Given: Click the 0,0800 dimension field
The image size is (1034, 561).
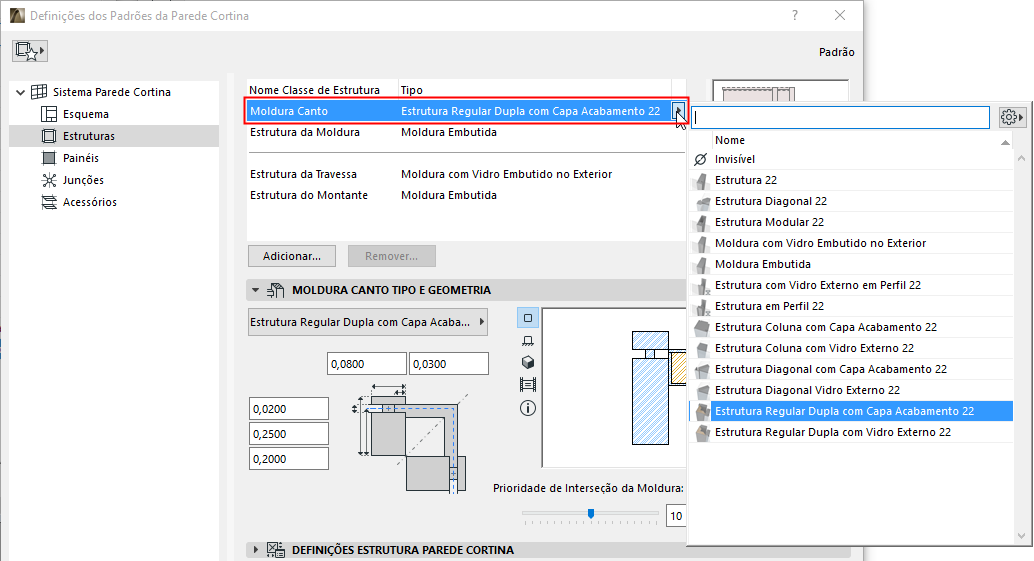Looking at the screenshot, I should 367,364.
